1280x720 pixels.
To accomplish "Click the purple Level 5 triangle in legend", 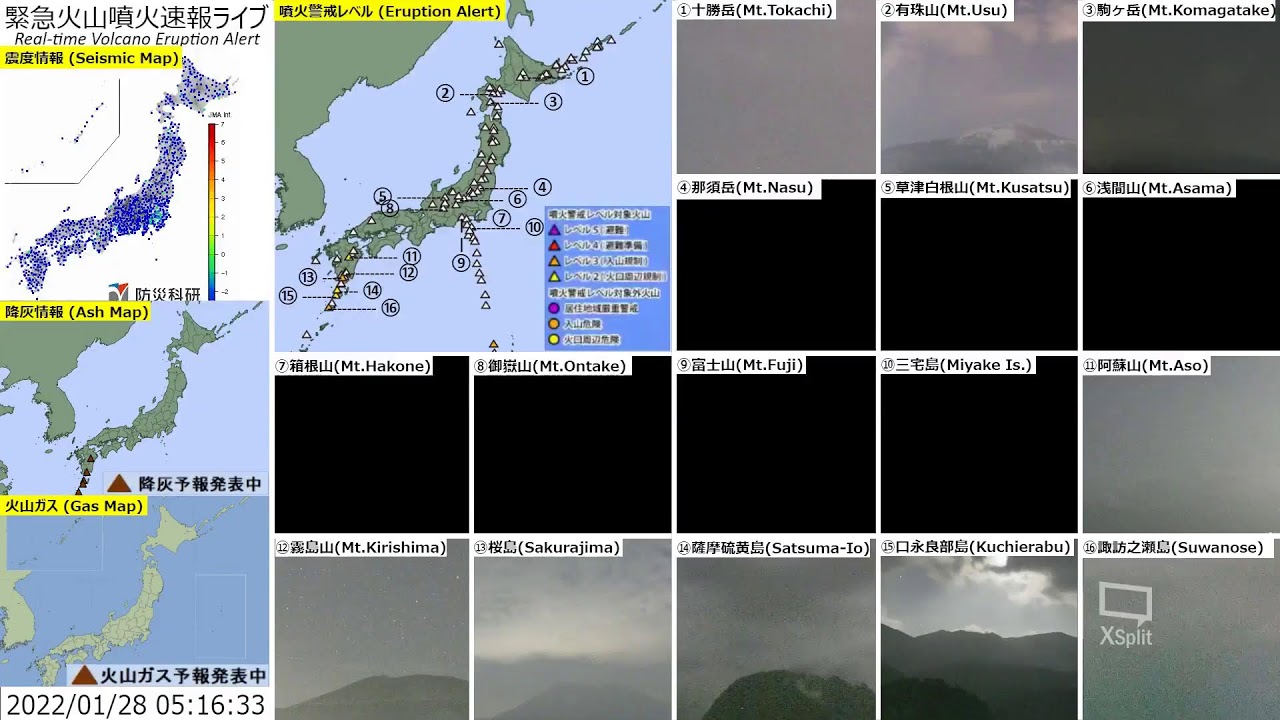I will pos(553,230).
